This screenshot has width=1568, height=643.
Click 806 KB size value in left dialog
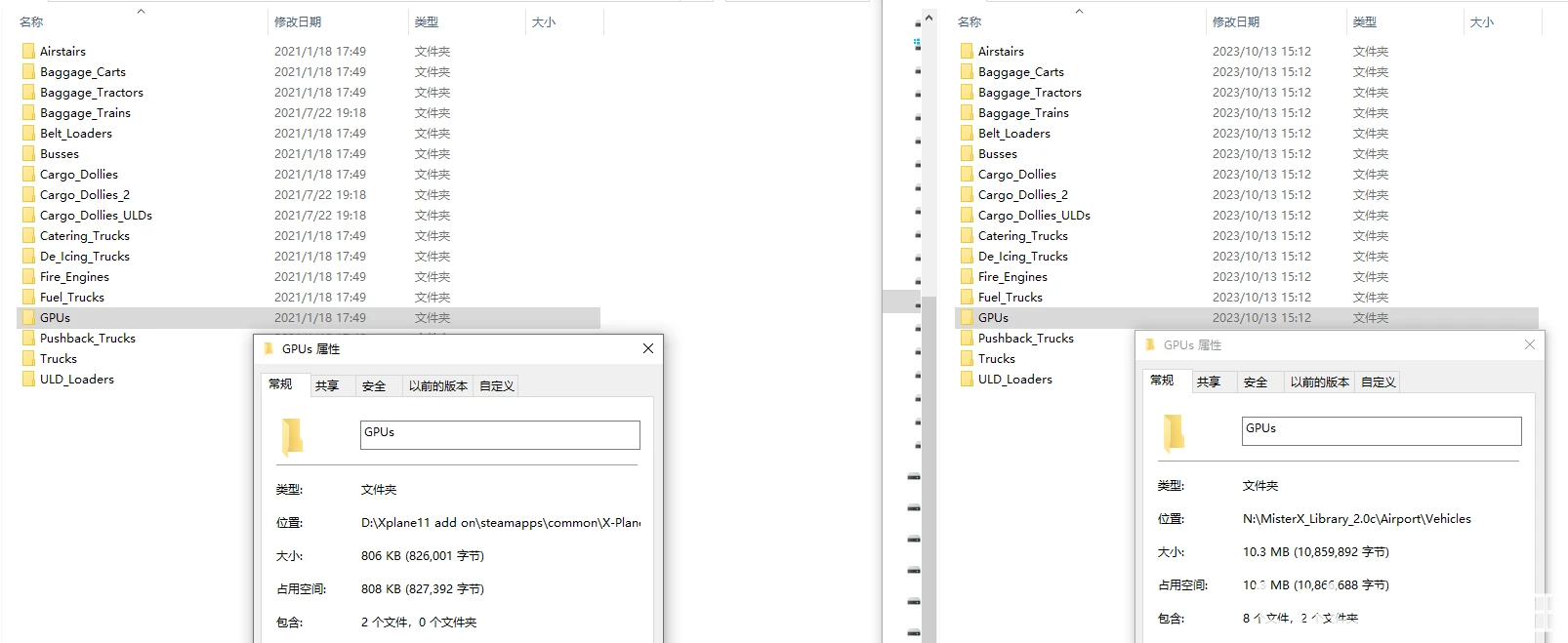click(423, 556)
